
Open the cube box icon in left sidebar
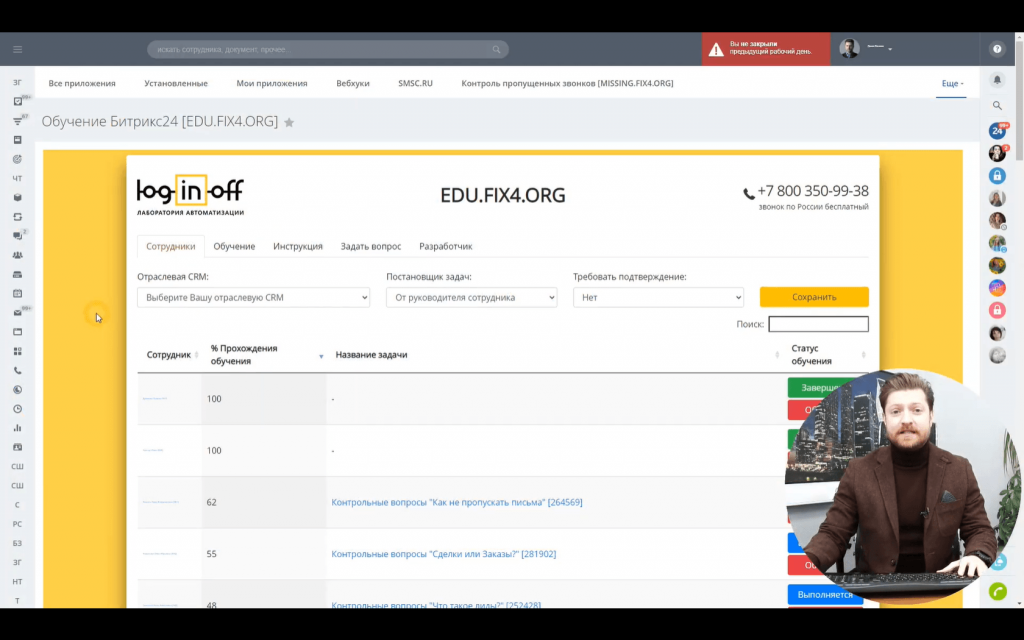(18, 197)
